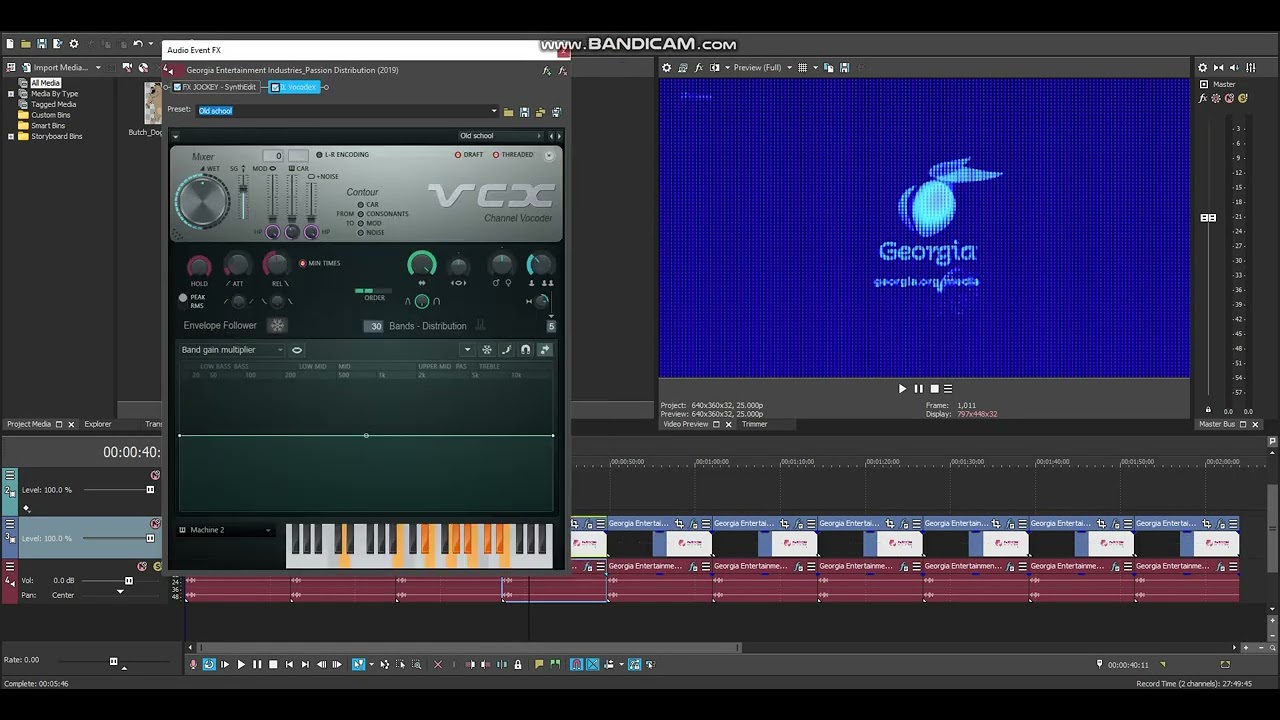Open Video FX in the preview toolbar

click(699, 68)
